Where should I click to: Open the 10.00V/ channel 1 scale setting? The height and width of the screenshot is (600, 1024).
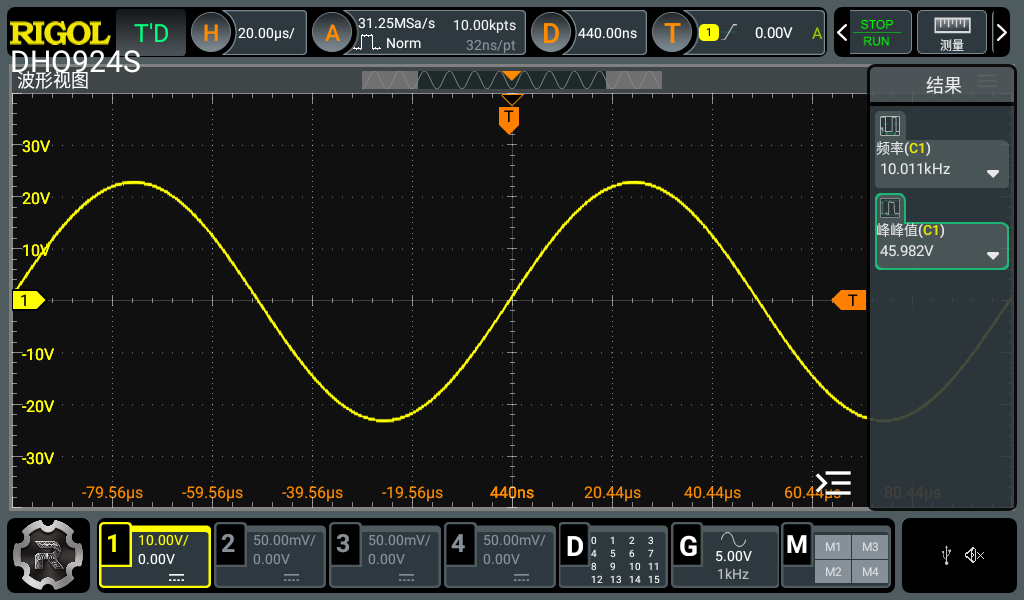(x=163, y=541)
